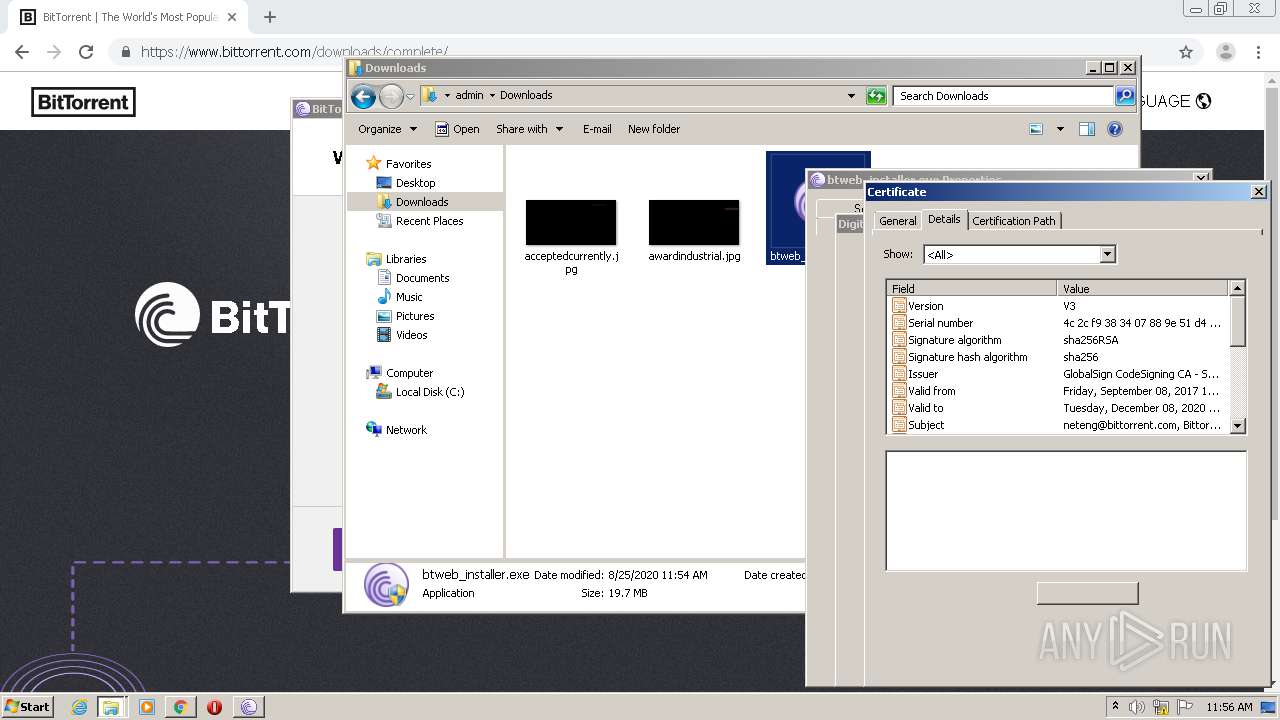The height and width of the screenshot is (720, 1280).
Task: Open Recent Places in navigation pane
Action: 429,221
